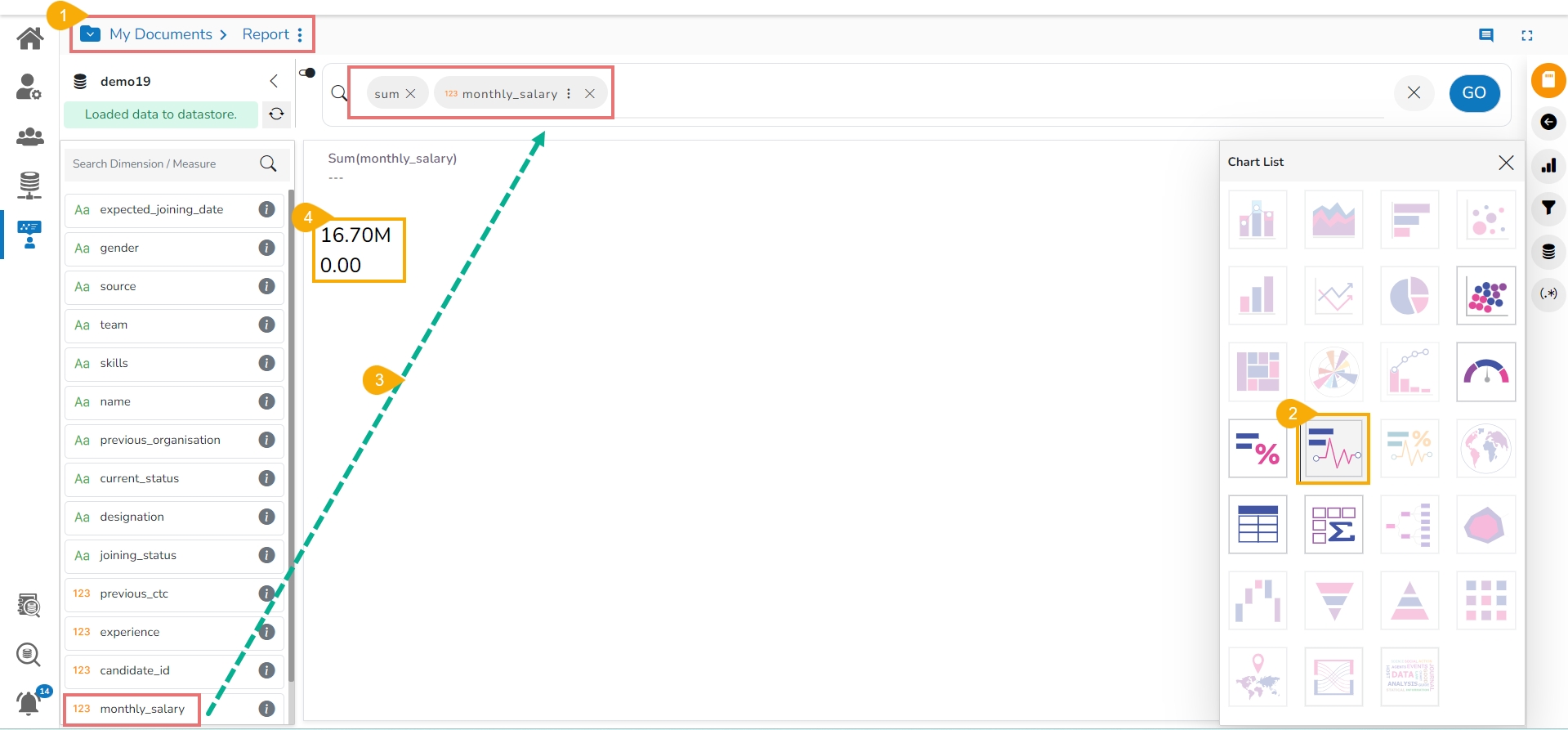Select the pyramid chart in Chart List
Viewport: 1568px width, 730px height.
[x=1409, y=601]
